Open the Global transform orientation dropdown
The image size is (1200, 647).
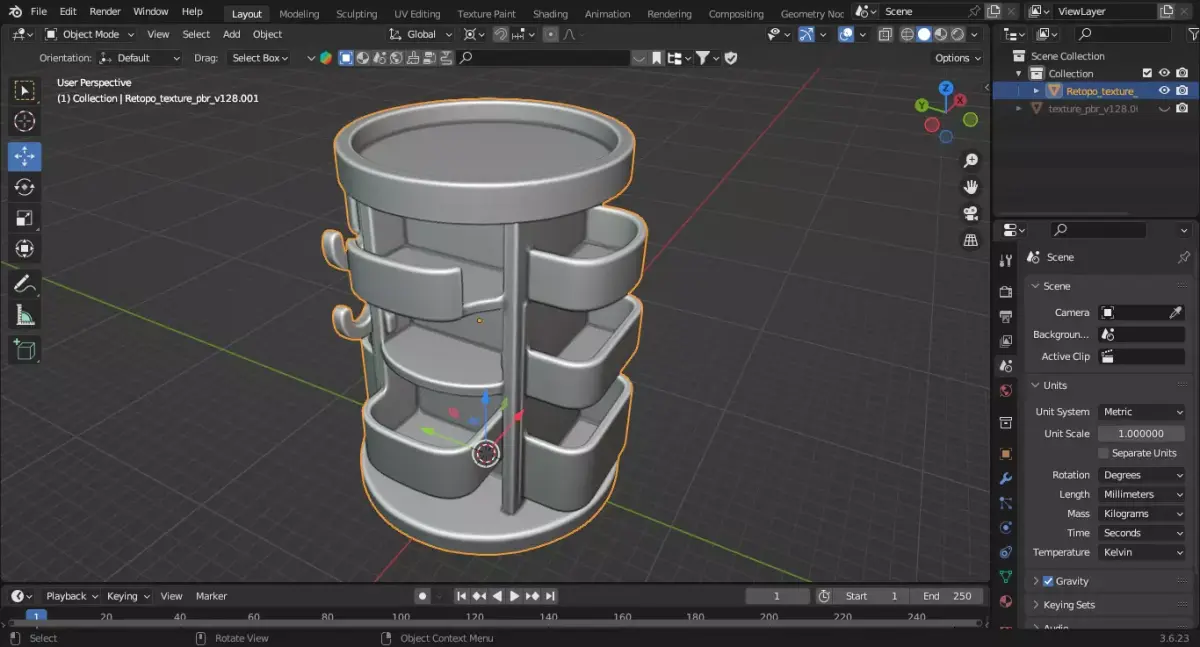click(x=420, y=34)
